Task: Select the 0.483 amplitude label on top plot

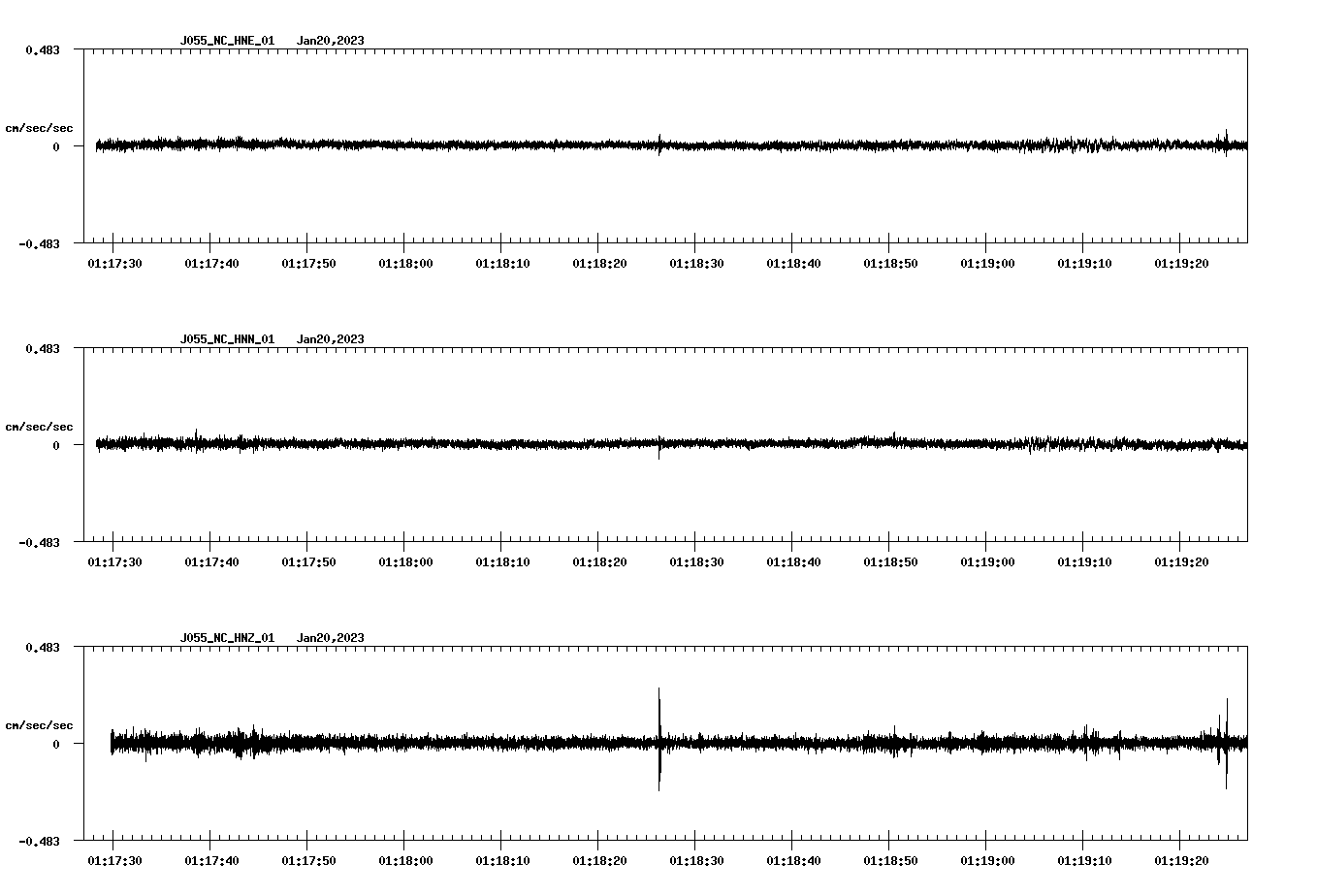Action: pyautogui.click(x=41, y=48)
